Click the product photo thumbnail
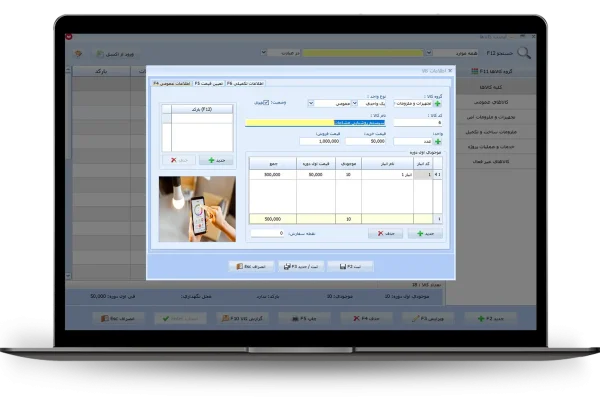This screenshot has height=400, width=600. click(197, 209)
